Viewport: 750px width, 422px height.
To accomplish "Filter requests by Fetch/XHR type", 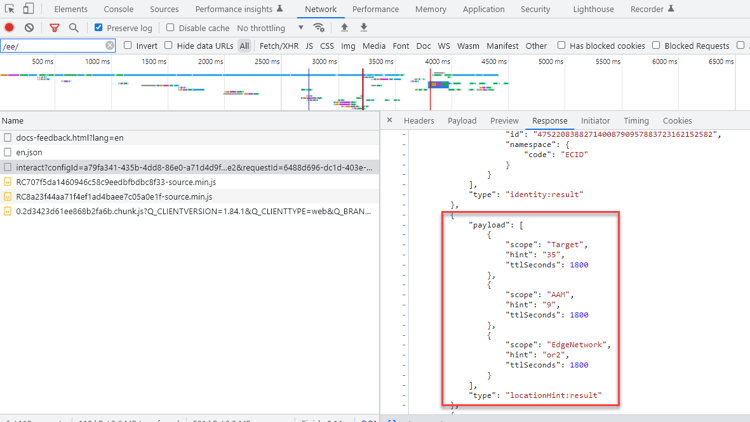I will [278, 46].
